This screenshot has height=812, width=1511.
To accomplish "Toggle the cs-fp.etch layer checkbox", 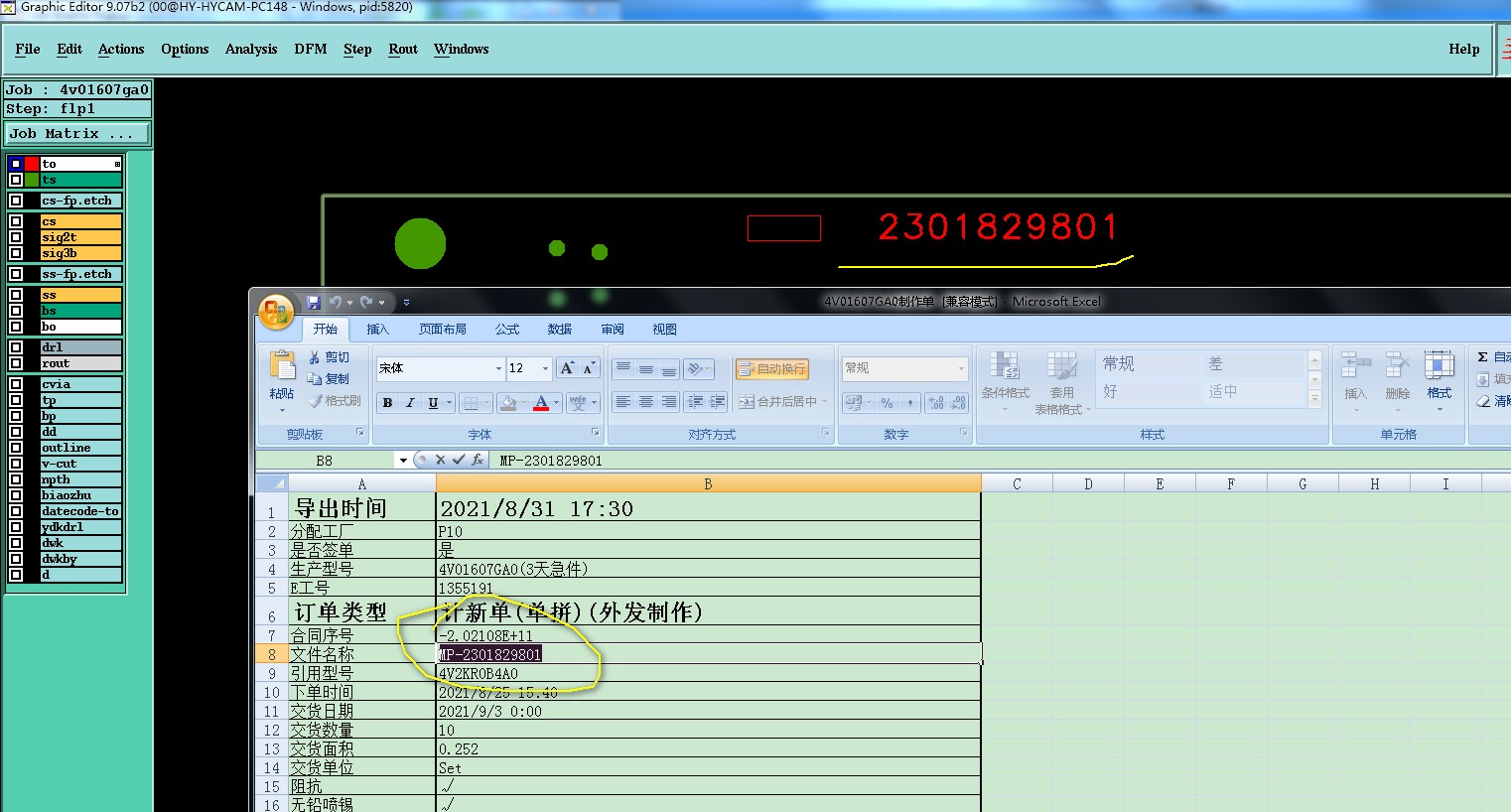I will (16, 201).
